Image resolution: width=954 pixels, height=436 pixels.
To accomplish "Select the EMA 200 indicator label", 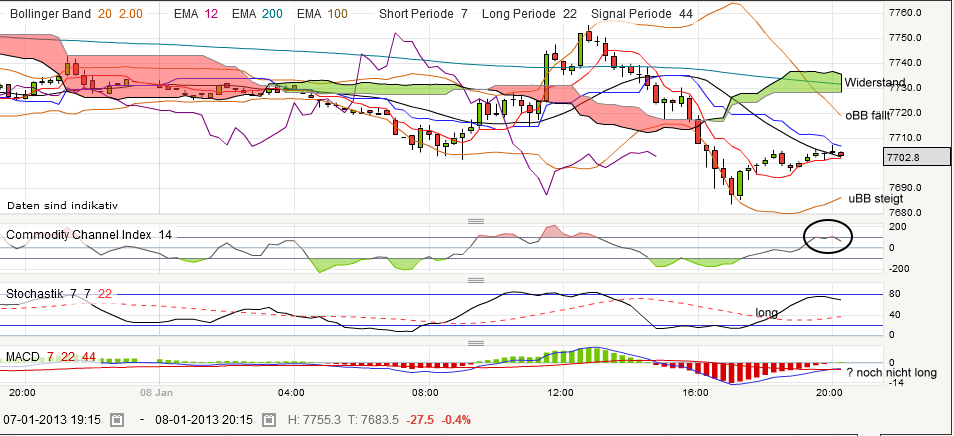I will [257, 13].
